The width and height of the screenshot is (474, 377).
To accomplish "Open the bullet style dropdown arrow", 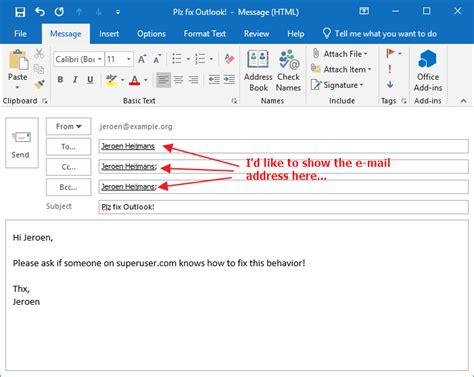I will click(188, 59).
